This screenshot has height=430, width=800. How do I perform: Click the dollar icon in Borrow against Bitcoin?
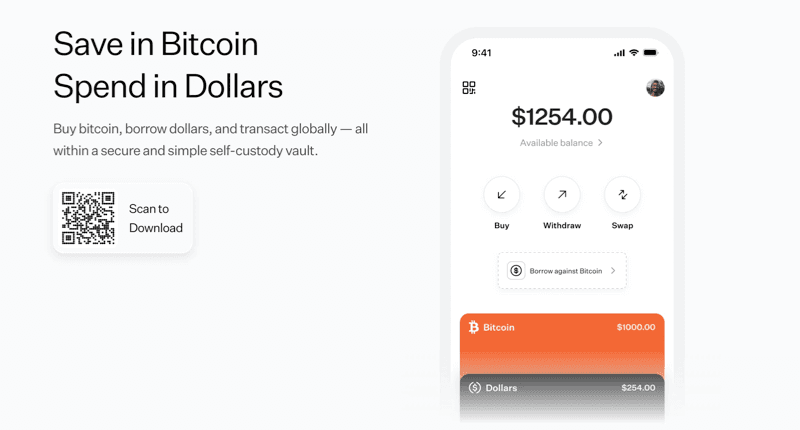point(516,271)
